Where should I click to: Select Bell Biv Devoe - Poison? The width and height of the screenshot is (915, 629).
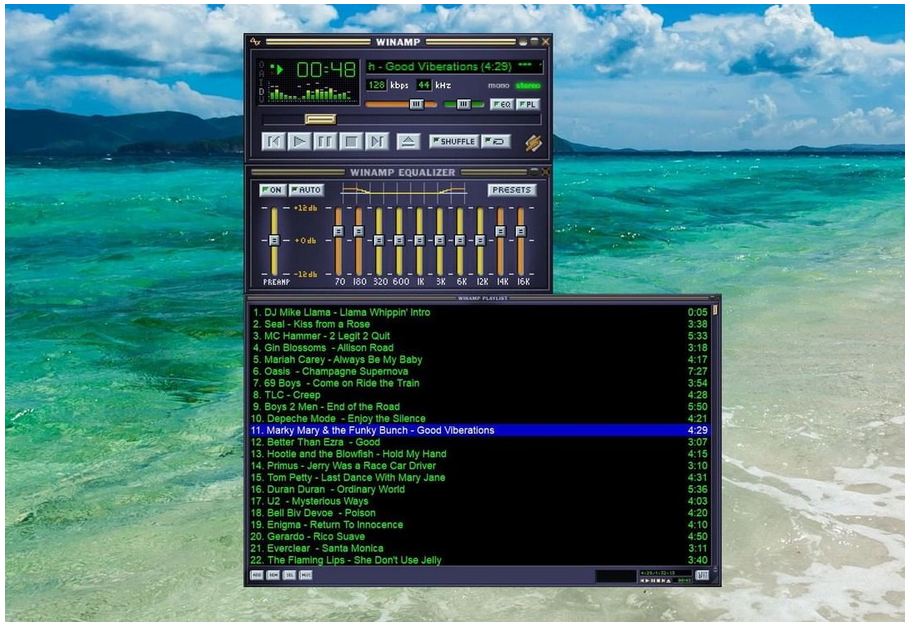479,513
